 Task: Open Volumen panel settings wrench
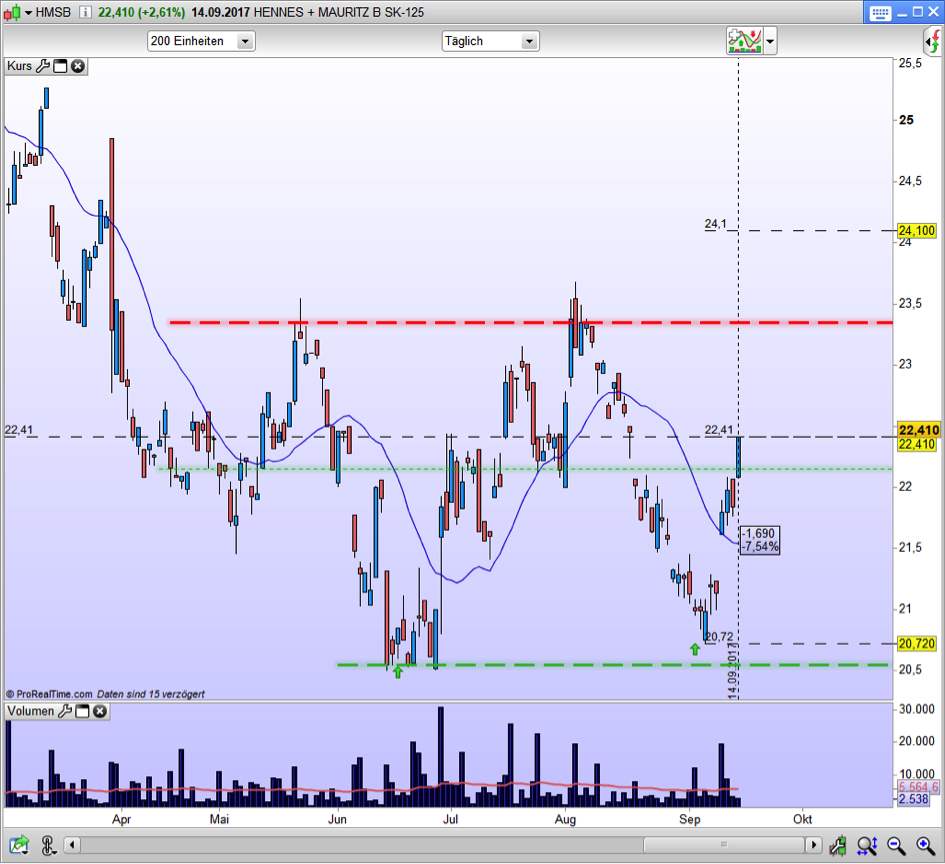[x=64, y=711]
